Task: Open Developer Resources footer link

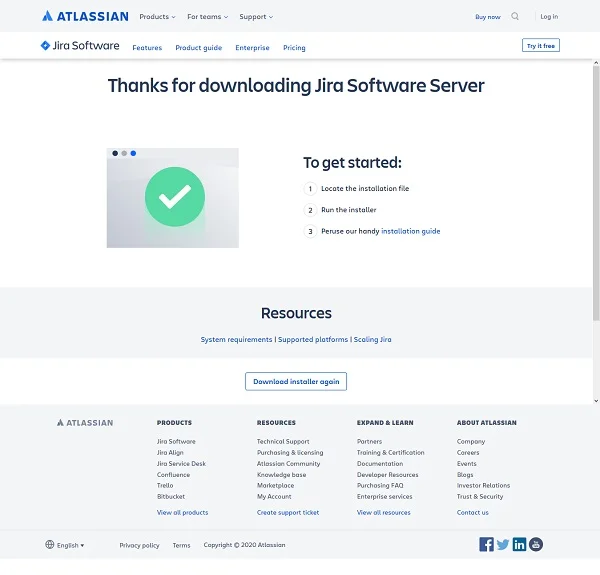Action: click(388, 475)
